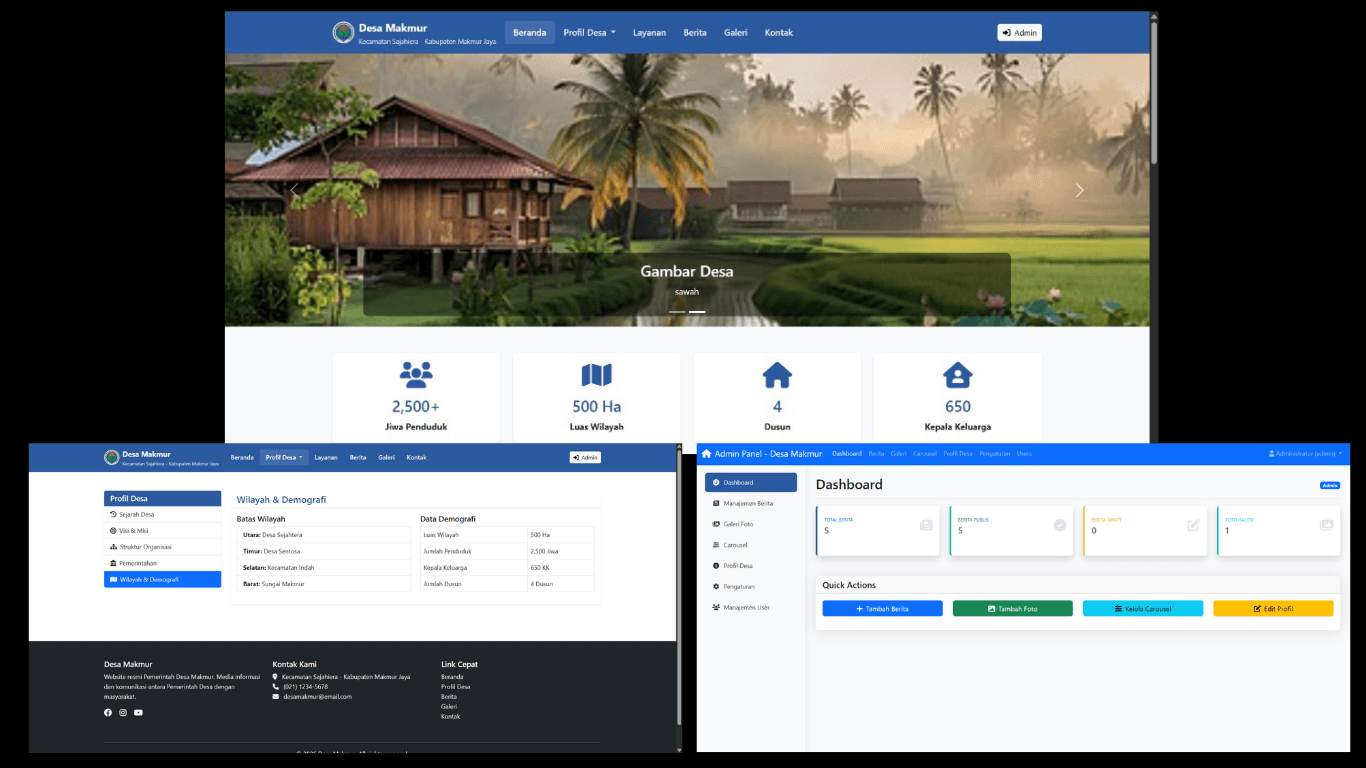Click the checkmark icon on the Berita Publis card
The image size is (1366, 768).
pos(1060,525)
